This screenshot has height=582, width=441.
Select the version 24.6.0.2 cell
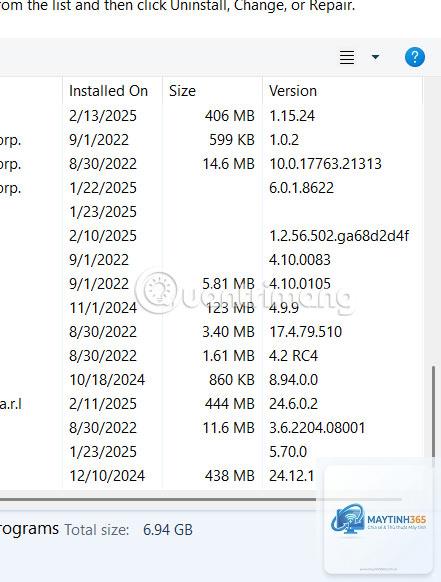click(293, 404)
